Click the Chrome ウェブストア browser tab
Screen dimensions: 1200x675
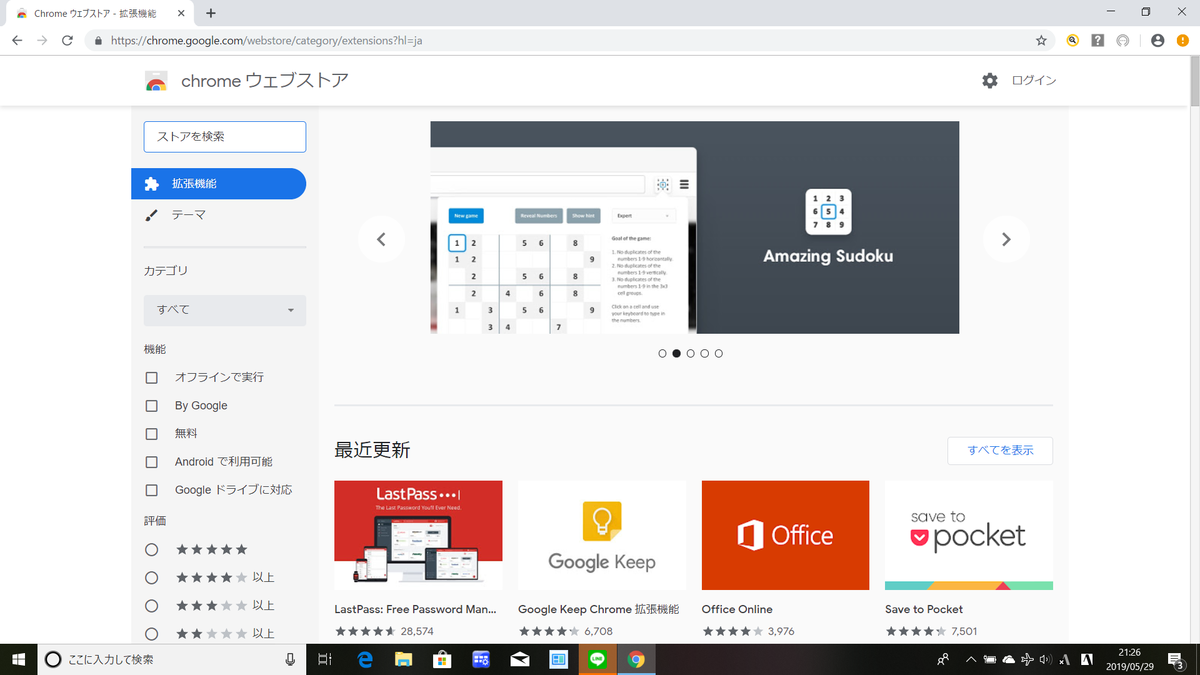tap(100, 13)
